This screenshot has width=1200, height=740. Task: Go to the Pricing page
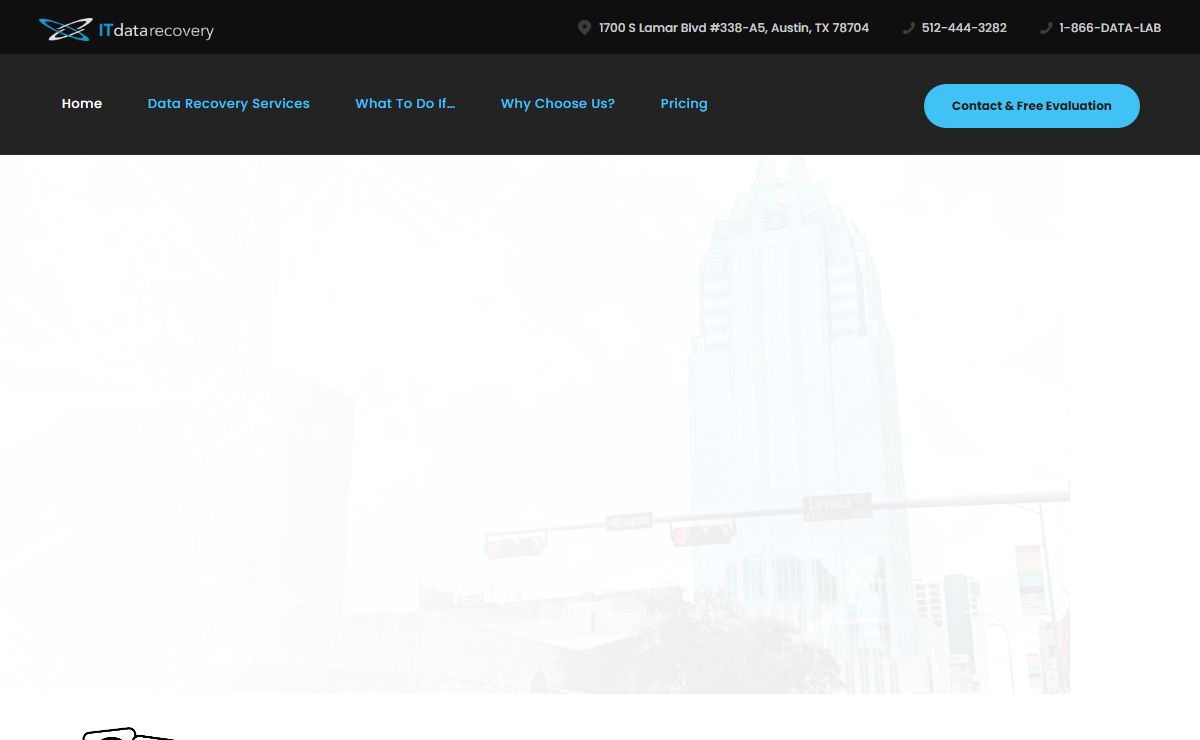[x=684, y=104]
